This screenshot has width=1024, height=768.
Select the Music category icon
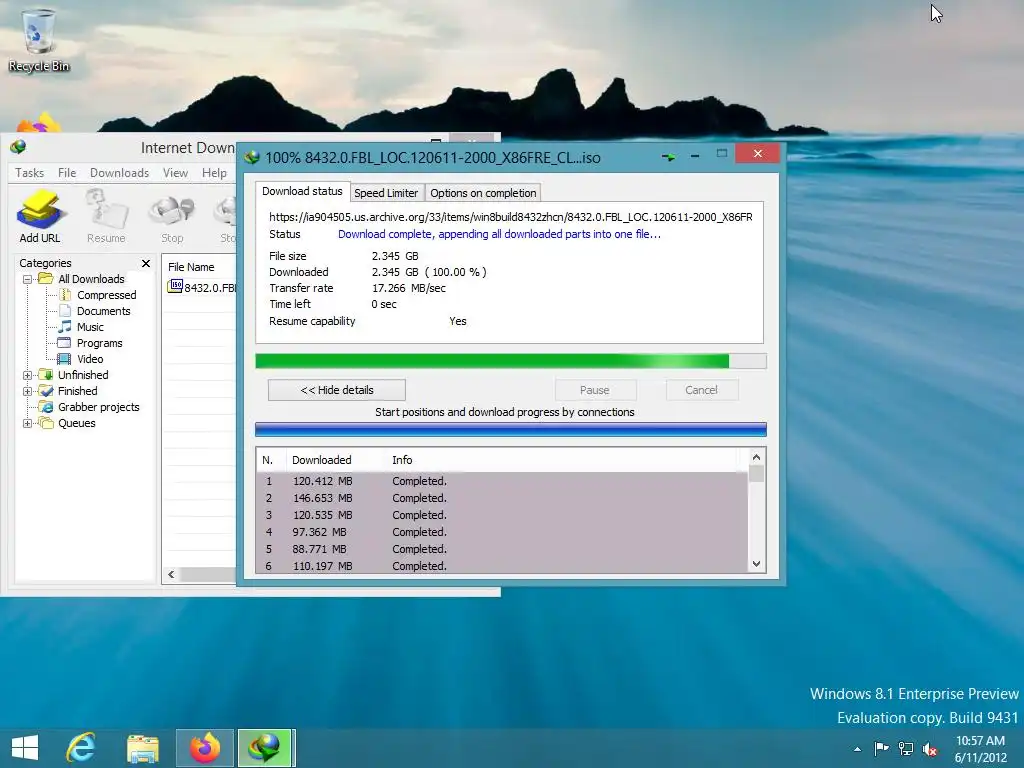coord(65,327)
